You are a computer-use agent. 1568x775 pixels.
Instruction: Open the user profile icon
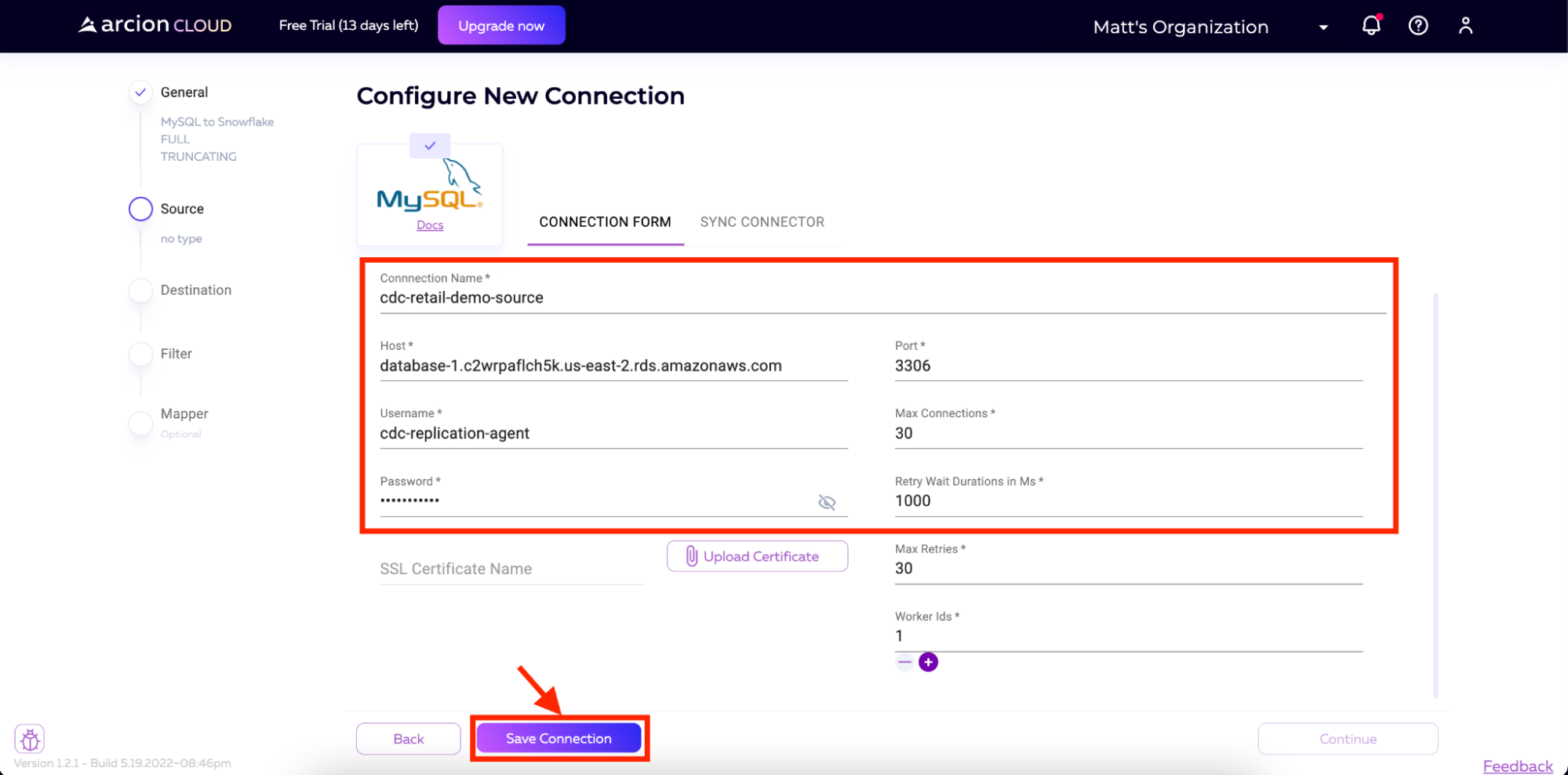coord(1465,26)
